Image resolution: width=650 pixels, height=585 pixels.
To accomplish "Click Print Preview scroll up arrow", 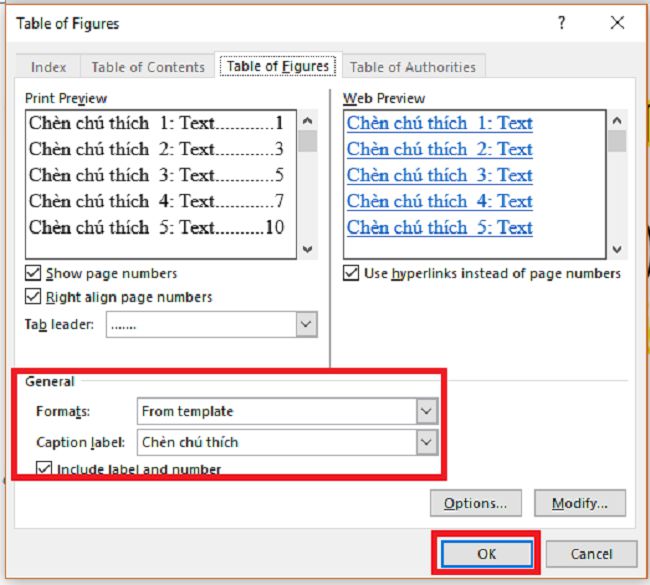I will click(308, 121).
